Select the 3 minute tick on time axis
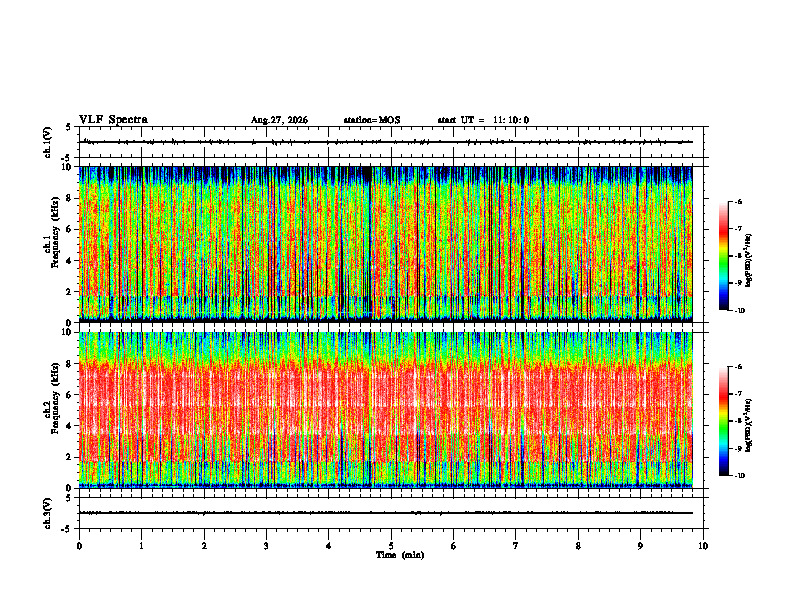792x612 pixels. point(266,546)
